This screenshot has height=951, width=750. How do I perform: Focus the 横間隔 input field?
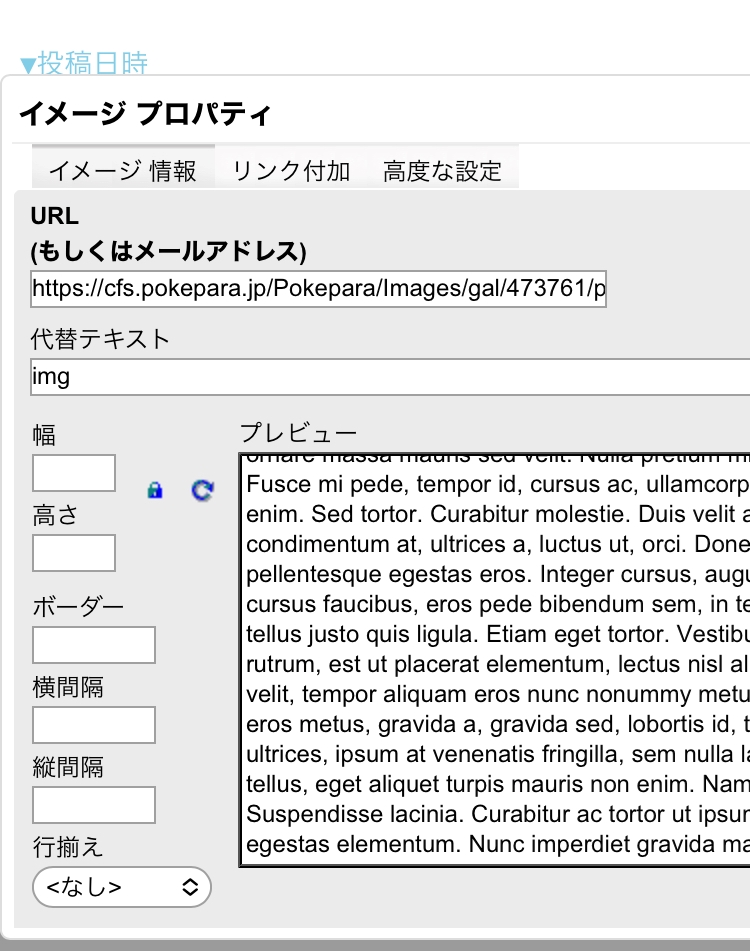pos(94,725)
